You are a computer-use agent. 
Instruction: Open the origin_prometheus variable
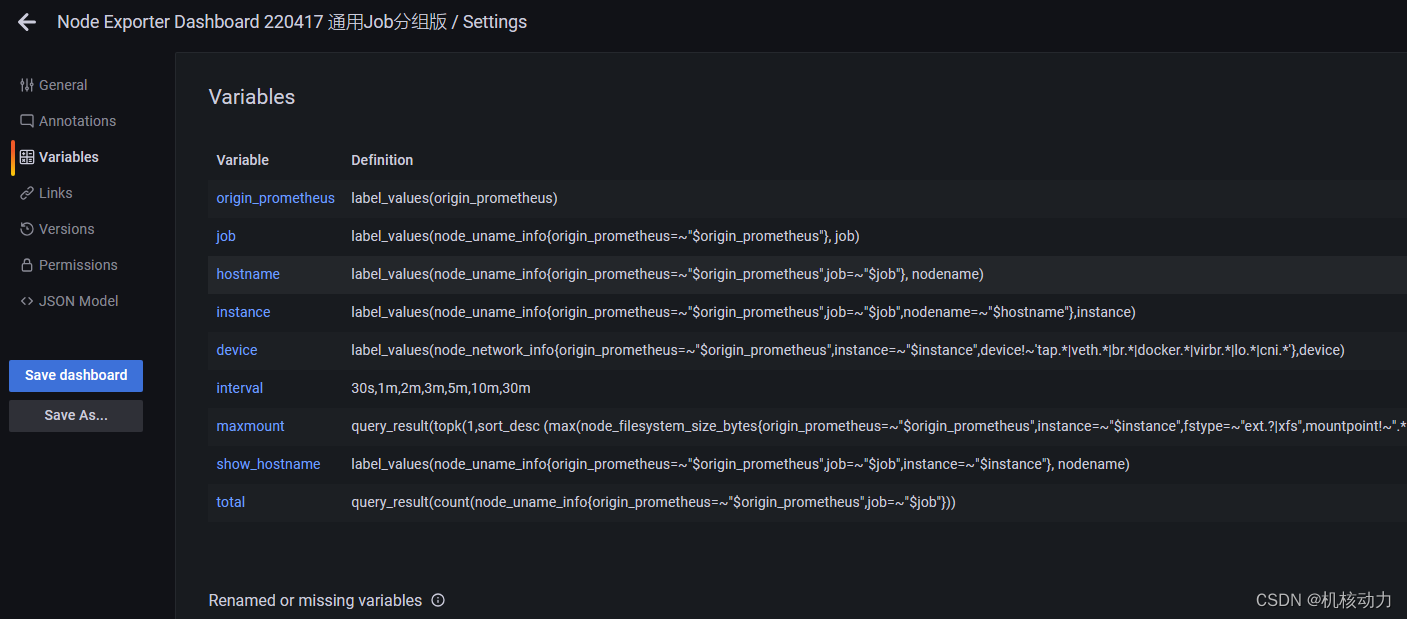tap(275, 198)
